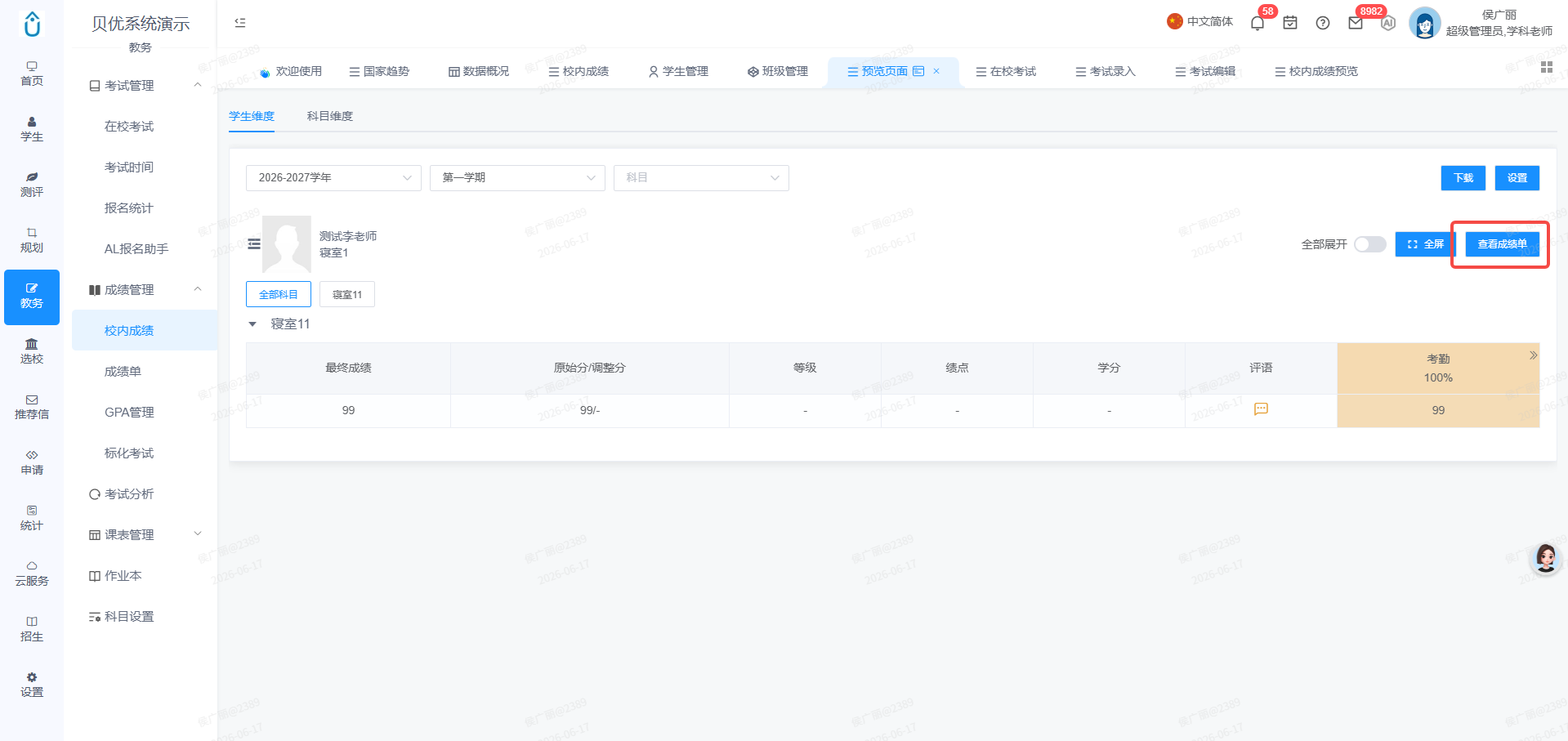This screenshot has height=741, width=1568.
Task: Toggle the 全部展开 switch
Action: [1369, 244]
